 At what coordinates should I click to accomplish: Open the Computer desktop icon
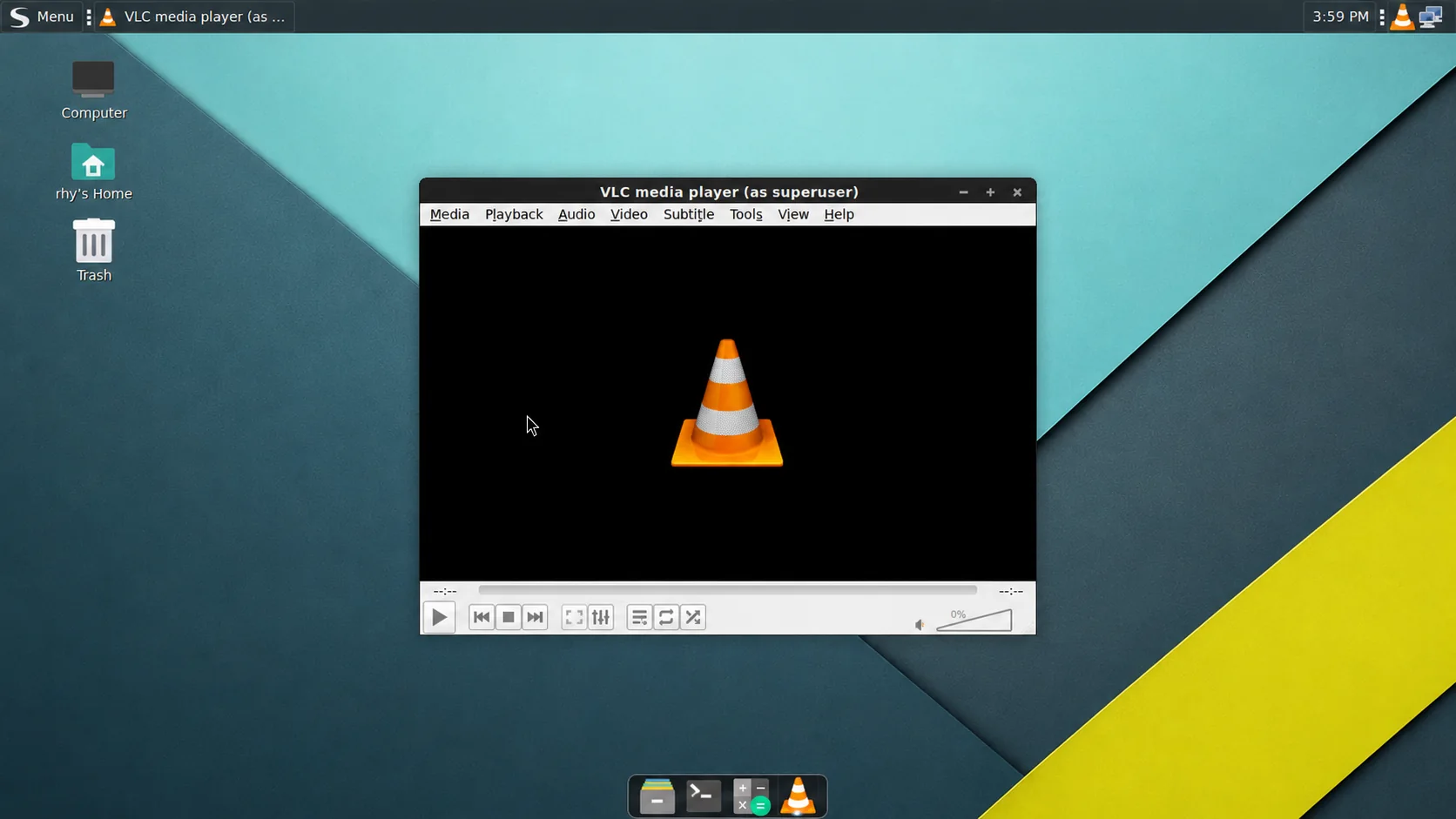click(x=93, y=91)
